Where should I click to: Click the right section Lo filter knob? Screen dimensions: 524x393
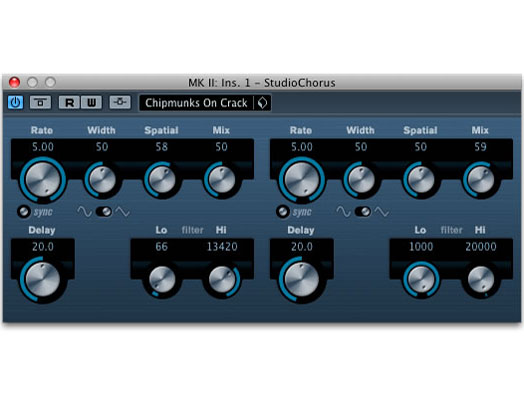coord(421,279)
